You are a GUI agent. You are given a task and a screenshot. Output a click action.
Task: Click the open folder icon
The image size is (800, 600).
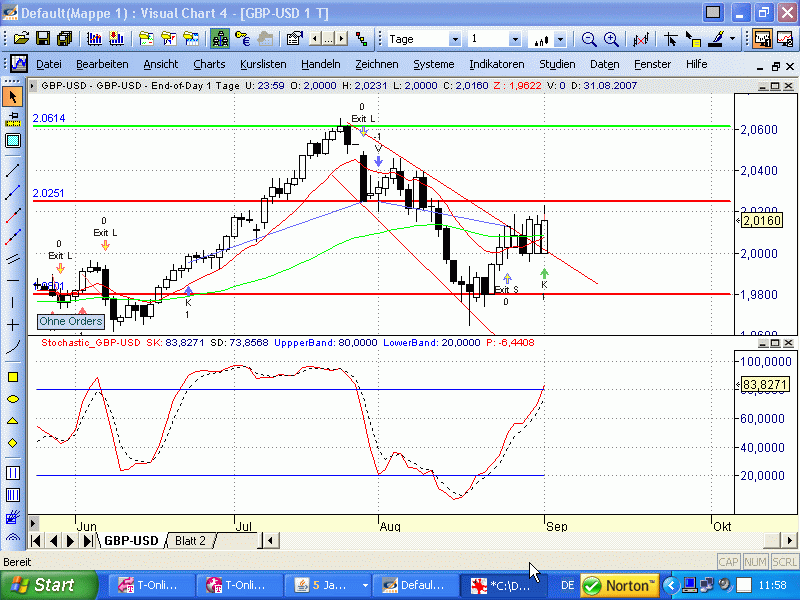tap(20, 39)
